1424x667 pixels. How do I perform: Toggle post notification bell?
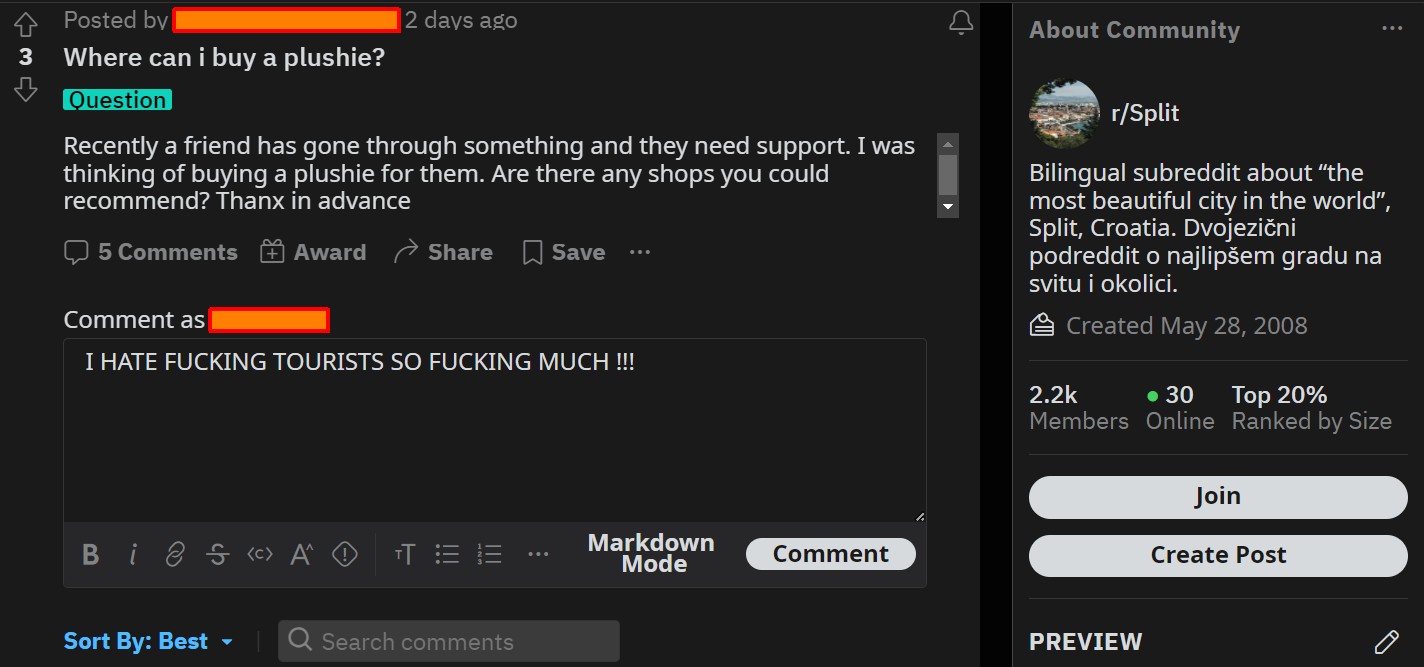(961, 23)
